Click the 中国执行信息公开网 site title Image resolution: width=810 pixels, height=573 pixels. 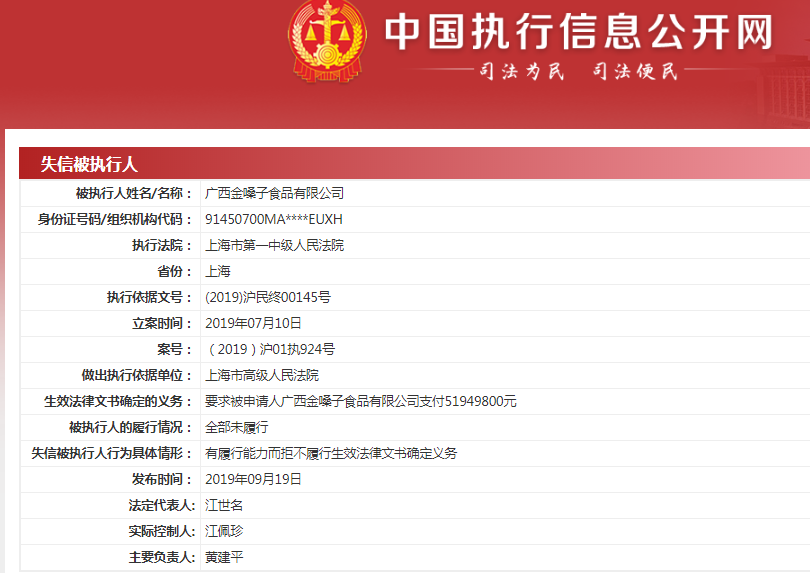pyautogui.click(x=580, y=32)
